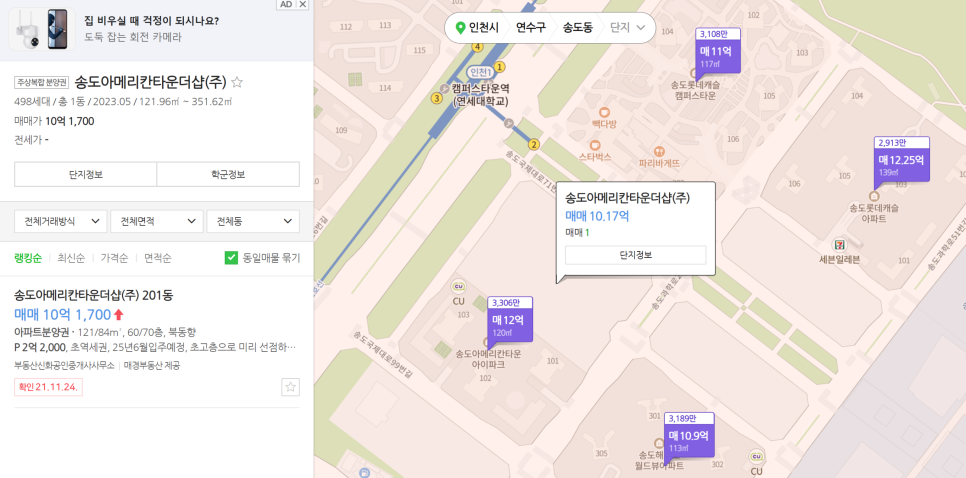The height and width of the screenshot is (478, 966).
Task: Sort listings by 면적순
Action: (158, 258)
